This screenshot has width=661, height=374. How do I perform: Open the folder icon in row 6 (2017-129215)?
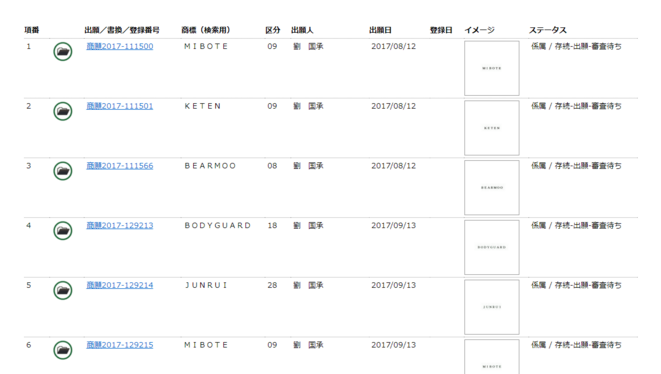[x=63, y=350]
